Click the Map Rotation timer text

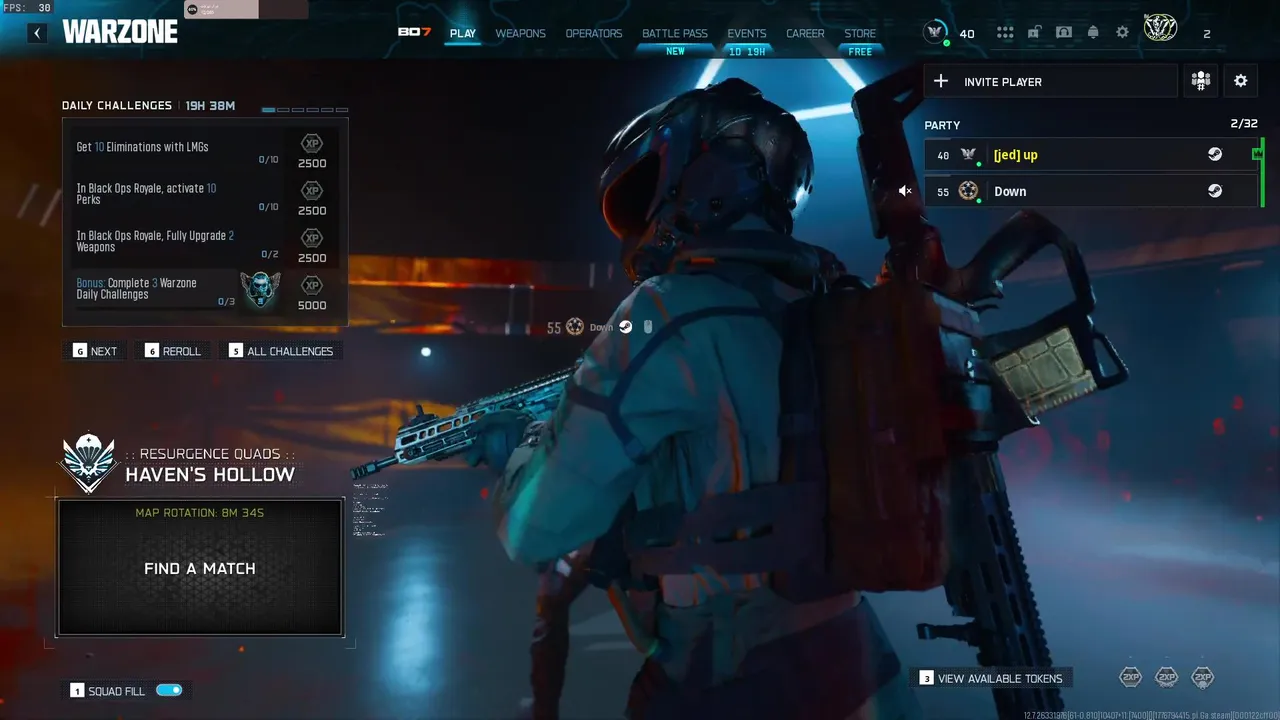coord(200,513)
